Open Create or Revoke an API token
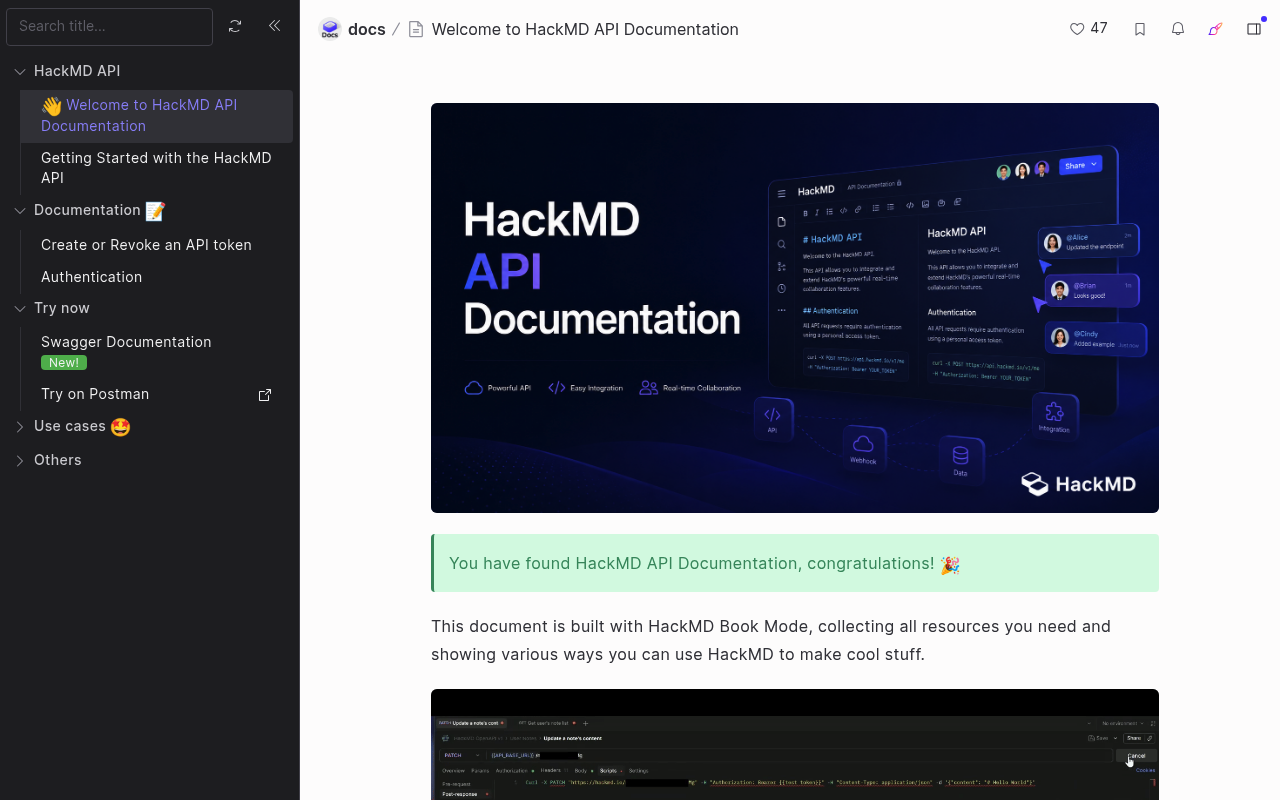Image resolution: width=1280 pixels, height=800 pixels. tap(146, 245)
